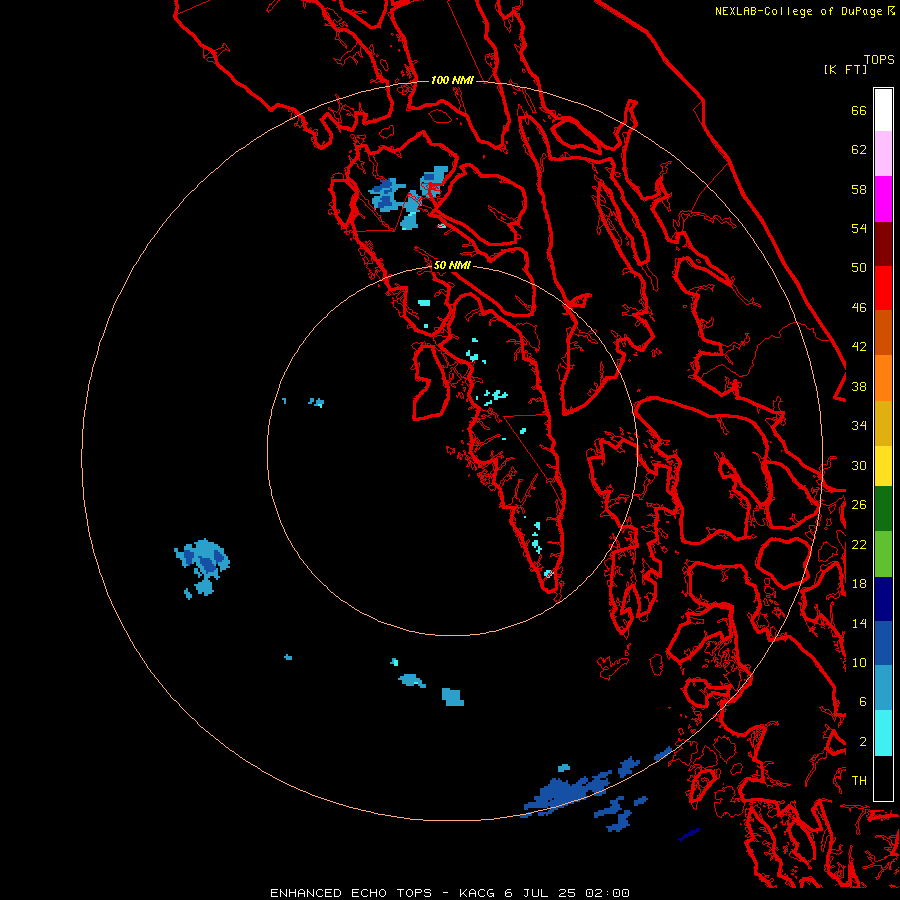Image resolution: width=900 pixels, height=900 pixels.
Task: Click the medium blue legend swatch
Action: tap(883, 643)
